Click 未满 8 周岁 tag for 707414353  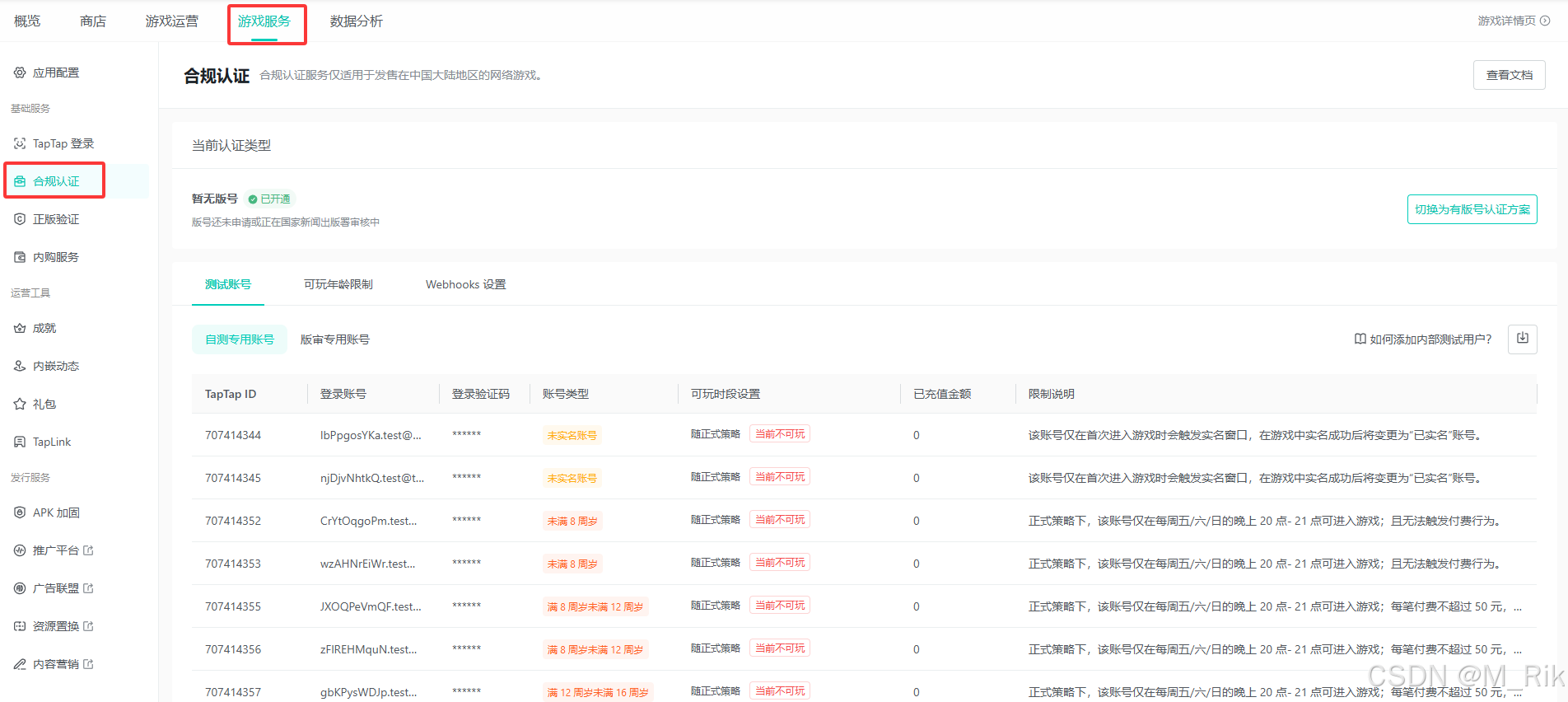[572, 564]
